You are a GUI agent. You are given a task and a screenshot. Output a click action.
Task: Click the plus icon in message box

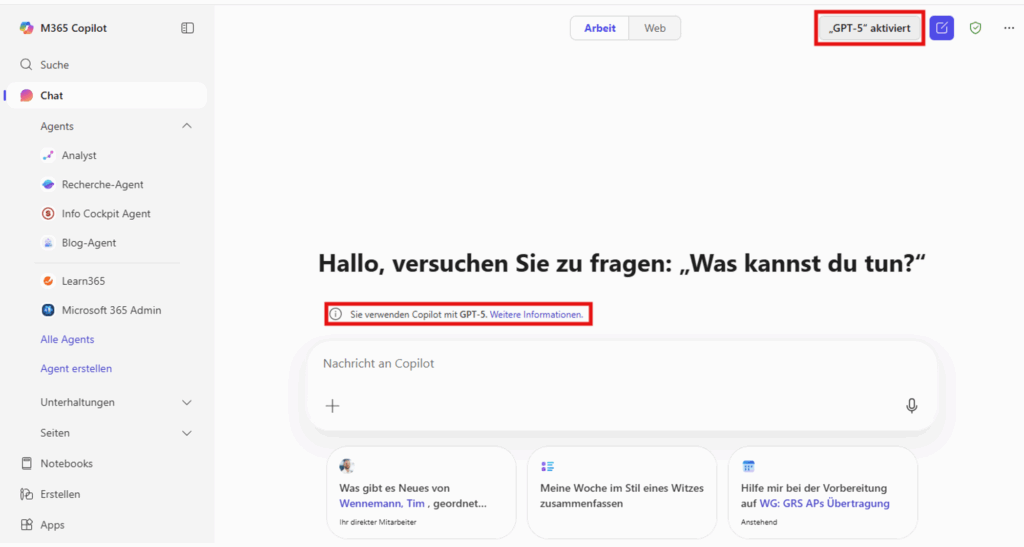[332, 406]
